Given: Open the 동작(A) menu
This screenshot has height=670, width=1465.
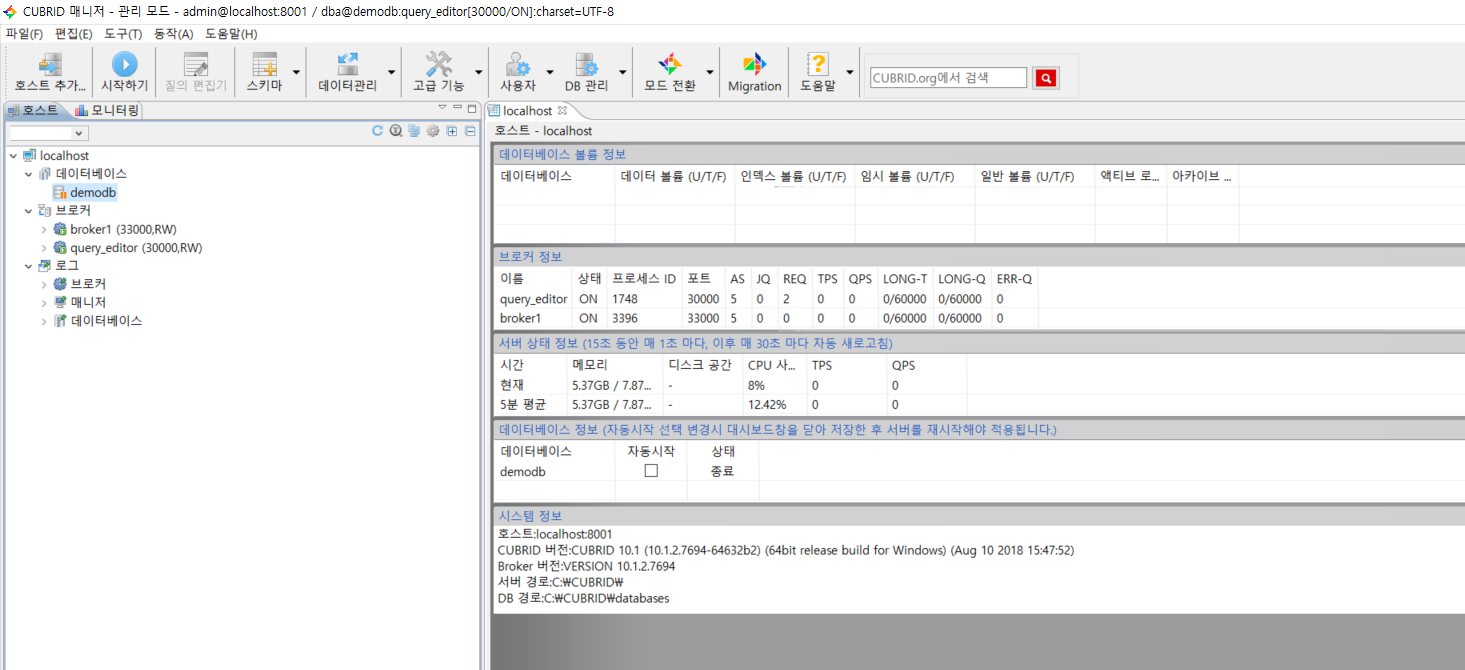Looking at the screenshot, I should pyautogui.click(x=172, y=34).
